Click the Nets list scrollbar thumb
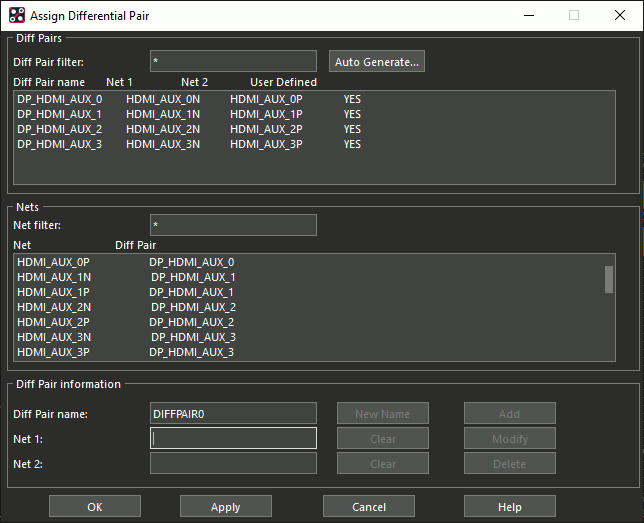This screenshot has width=644, height=523. coord(609,279)
